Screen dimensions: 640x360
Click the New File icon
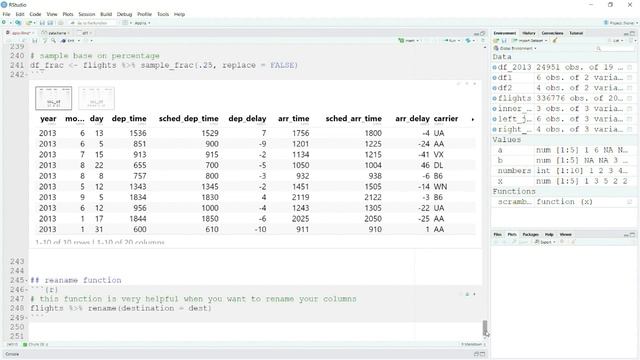pos(4,23)
